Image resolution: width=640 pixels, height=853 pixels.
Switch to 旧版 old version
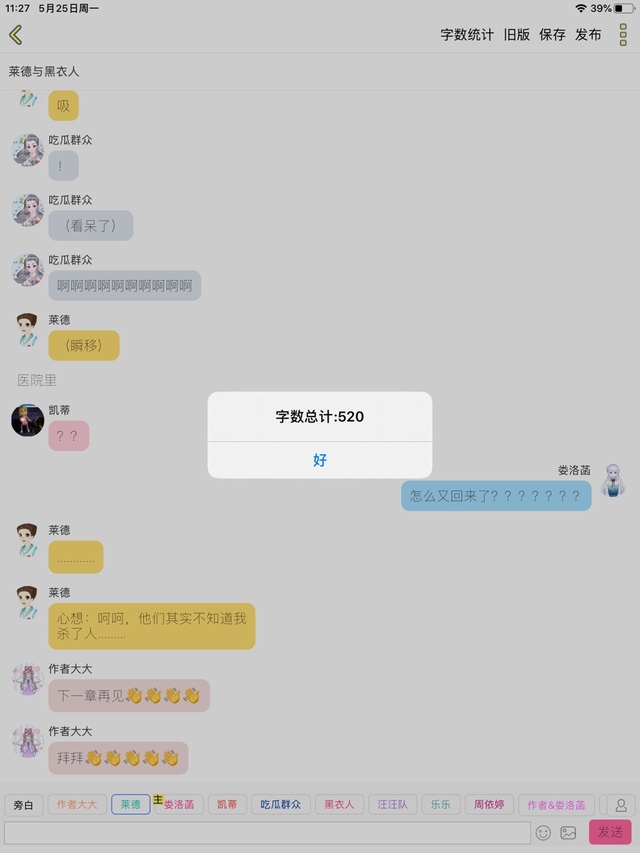click(x=516, y=35)
